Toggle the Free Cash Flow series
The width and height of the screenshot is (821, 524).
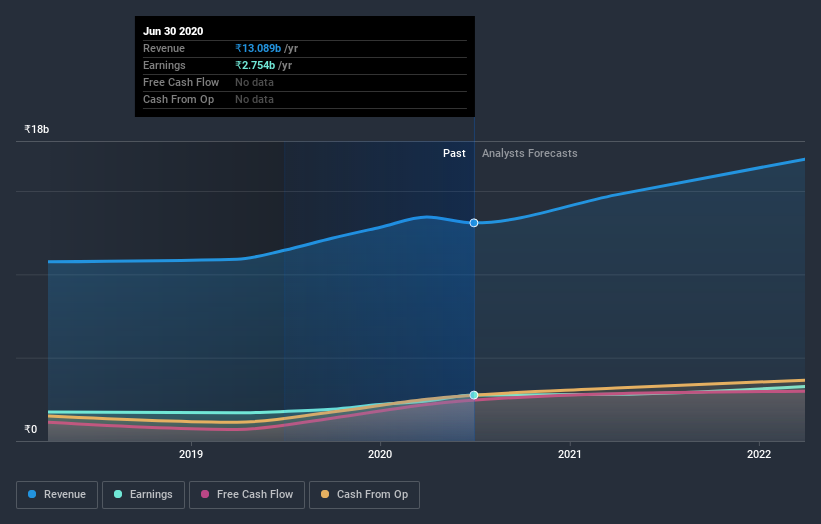(247, 495)
